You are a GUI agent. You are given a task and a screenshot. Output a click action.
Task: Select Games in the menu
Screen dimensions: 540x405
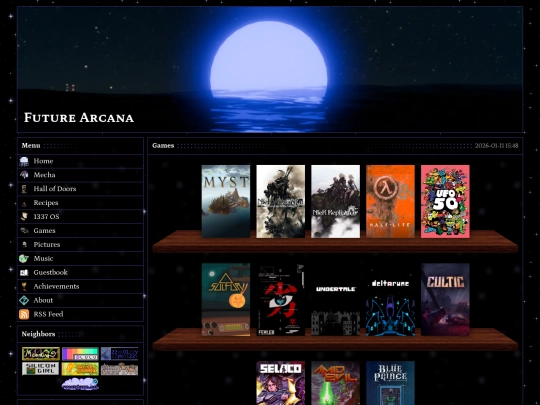tap(44, 231)
